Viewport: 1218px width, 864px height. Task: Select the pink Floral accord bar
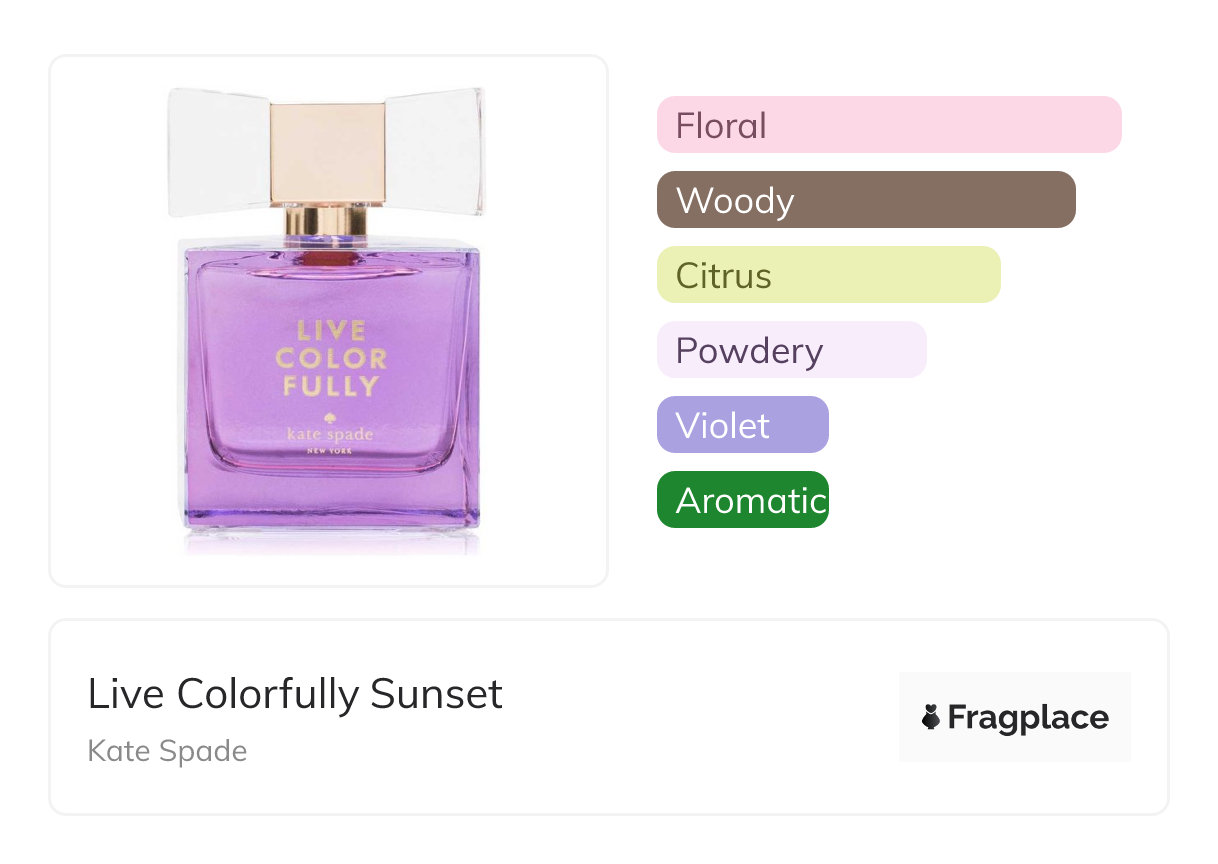(888, 125)
